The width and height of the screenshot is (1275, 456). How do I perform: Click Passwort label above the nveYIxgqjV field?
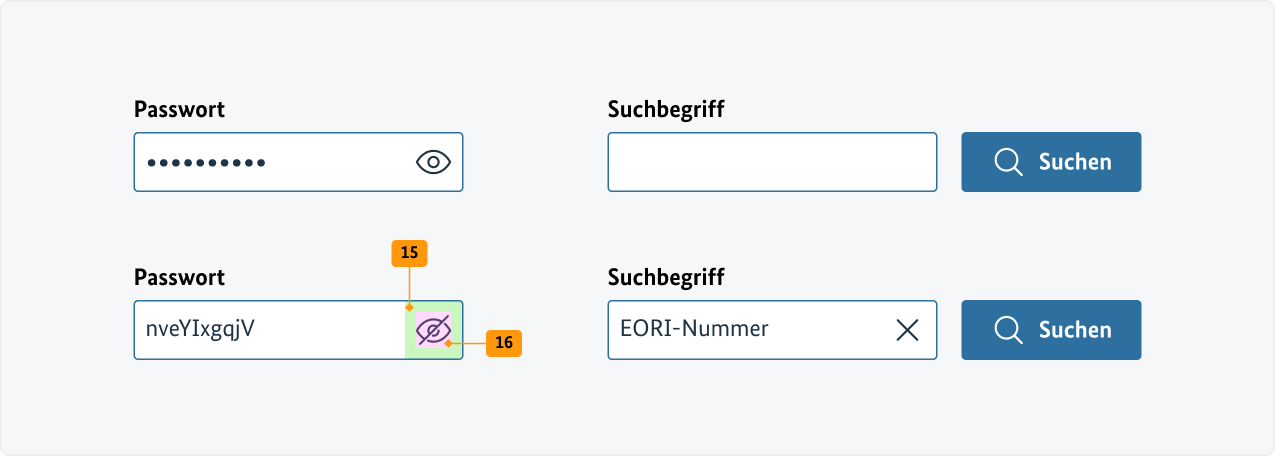(x=180, y=278)
